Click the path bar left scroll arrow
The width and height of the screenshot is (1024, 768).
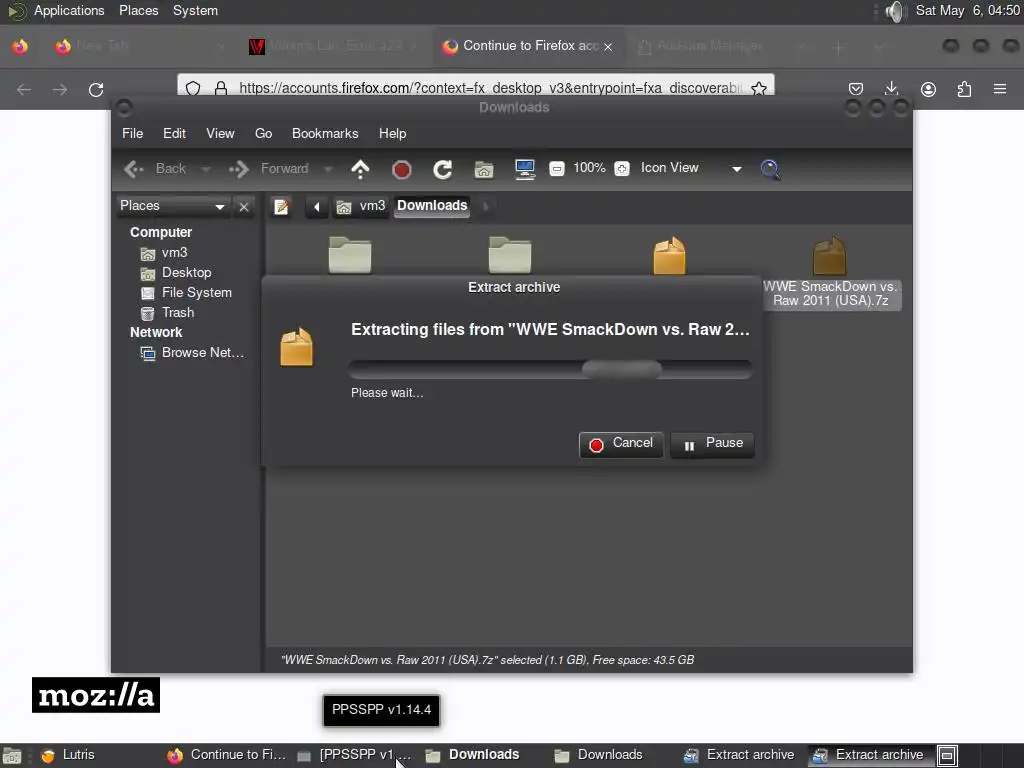[x=317, y=207]
